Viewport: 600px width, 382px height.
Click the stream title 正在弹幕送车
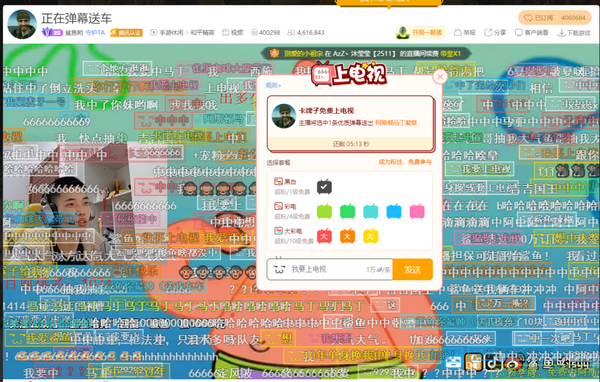click(77, 18)
